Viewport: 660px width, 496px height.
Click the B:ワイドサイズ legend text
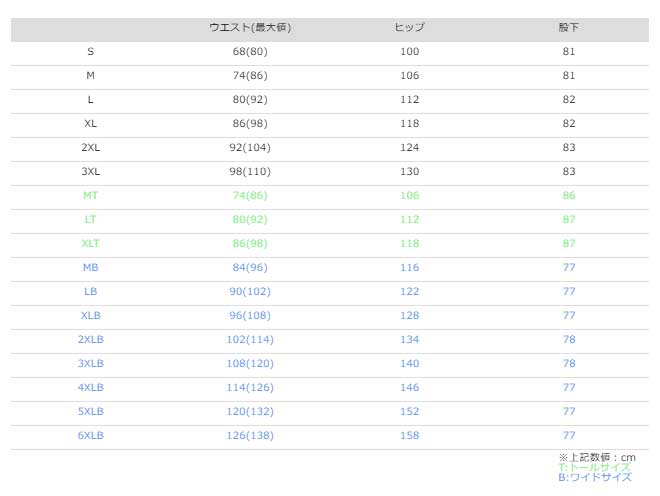pyautogui.click(x=594, y=477)
